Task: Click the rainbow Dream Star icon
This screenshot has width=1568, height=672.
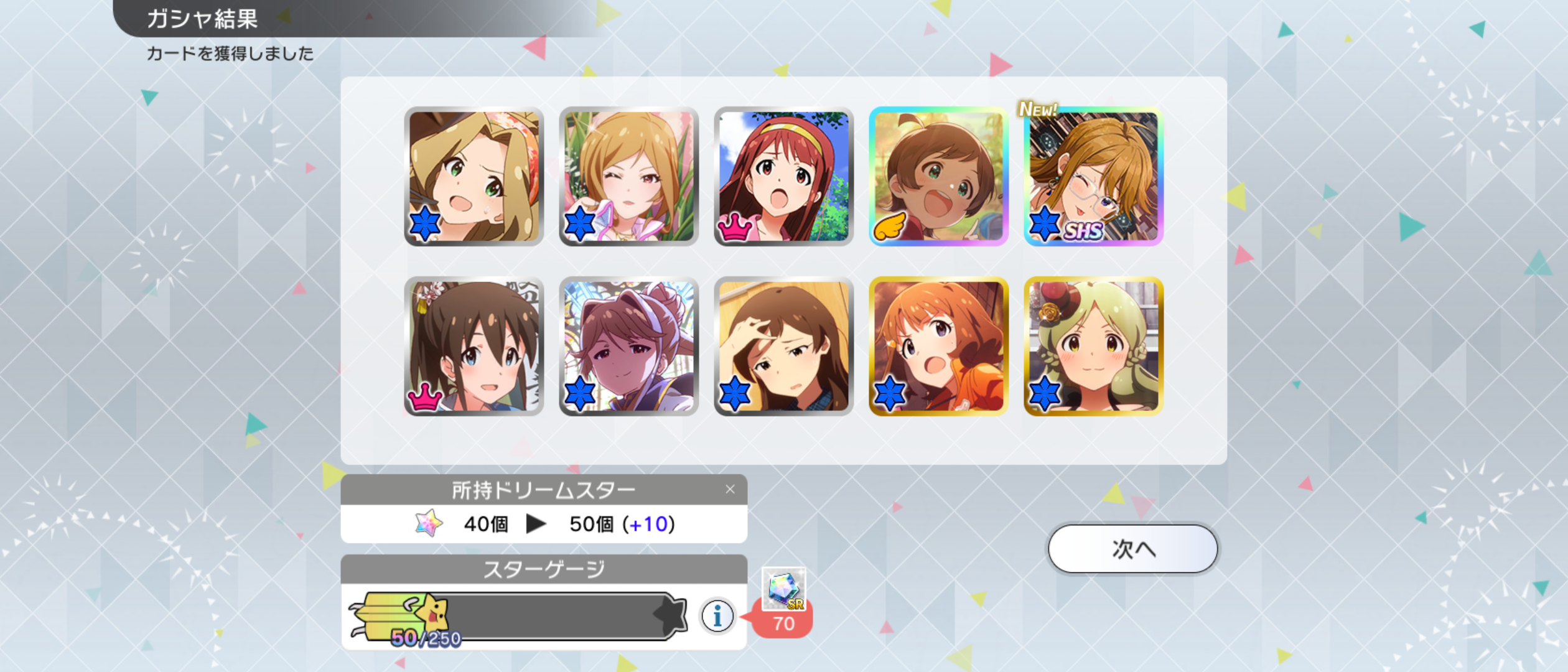Action: [x=429, y=523]
